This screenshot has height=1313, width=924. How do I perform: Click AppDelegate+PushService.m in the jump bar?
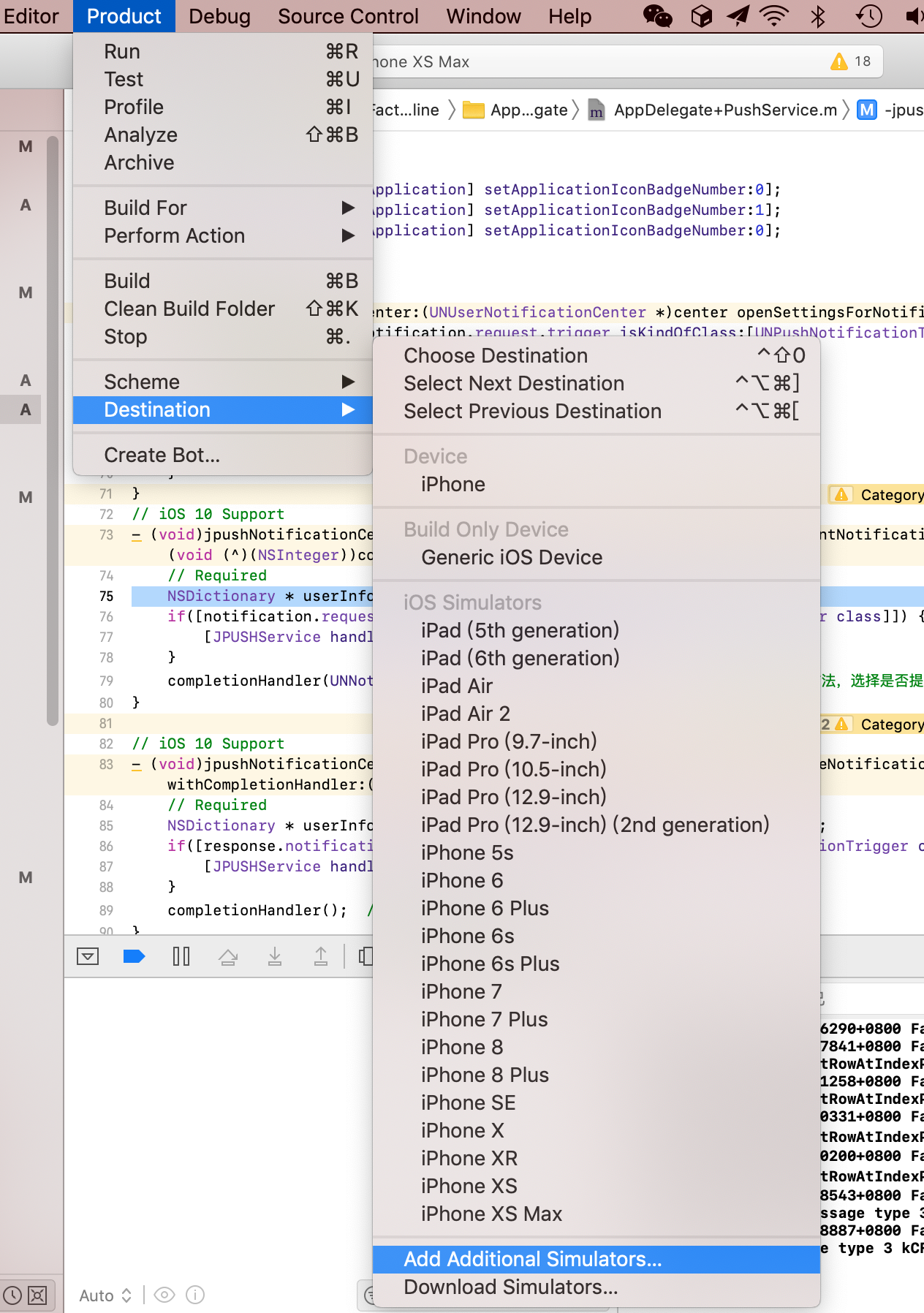(x=725, y=110)
